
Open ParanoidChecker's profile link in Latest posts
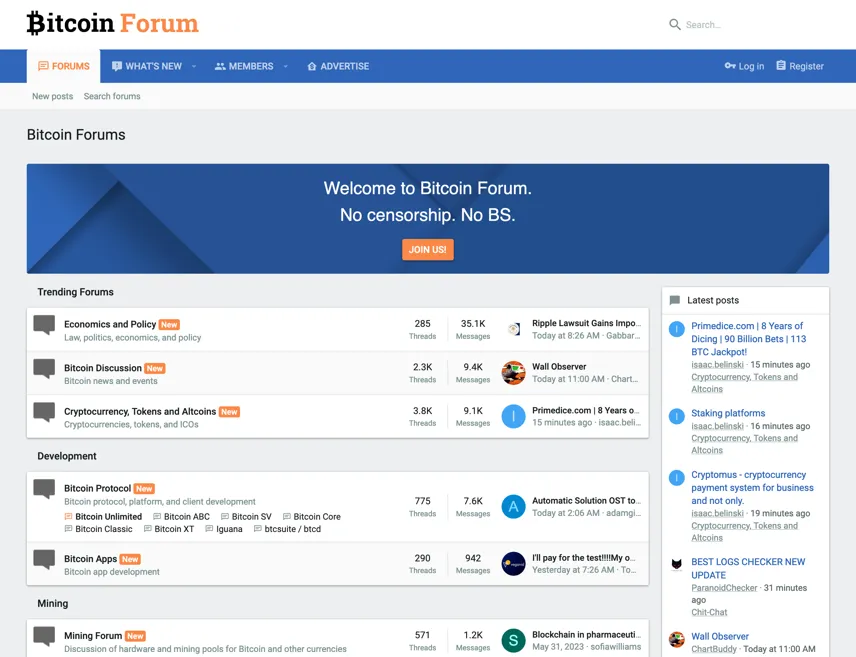pyautogui.click(x=724, y=588)
